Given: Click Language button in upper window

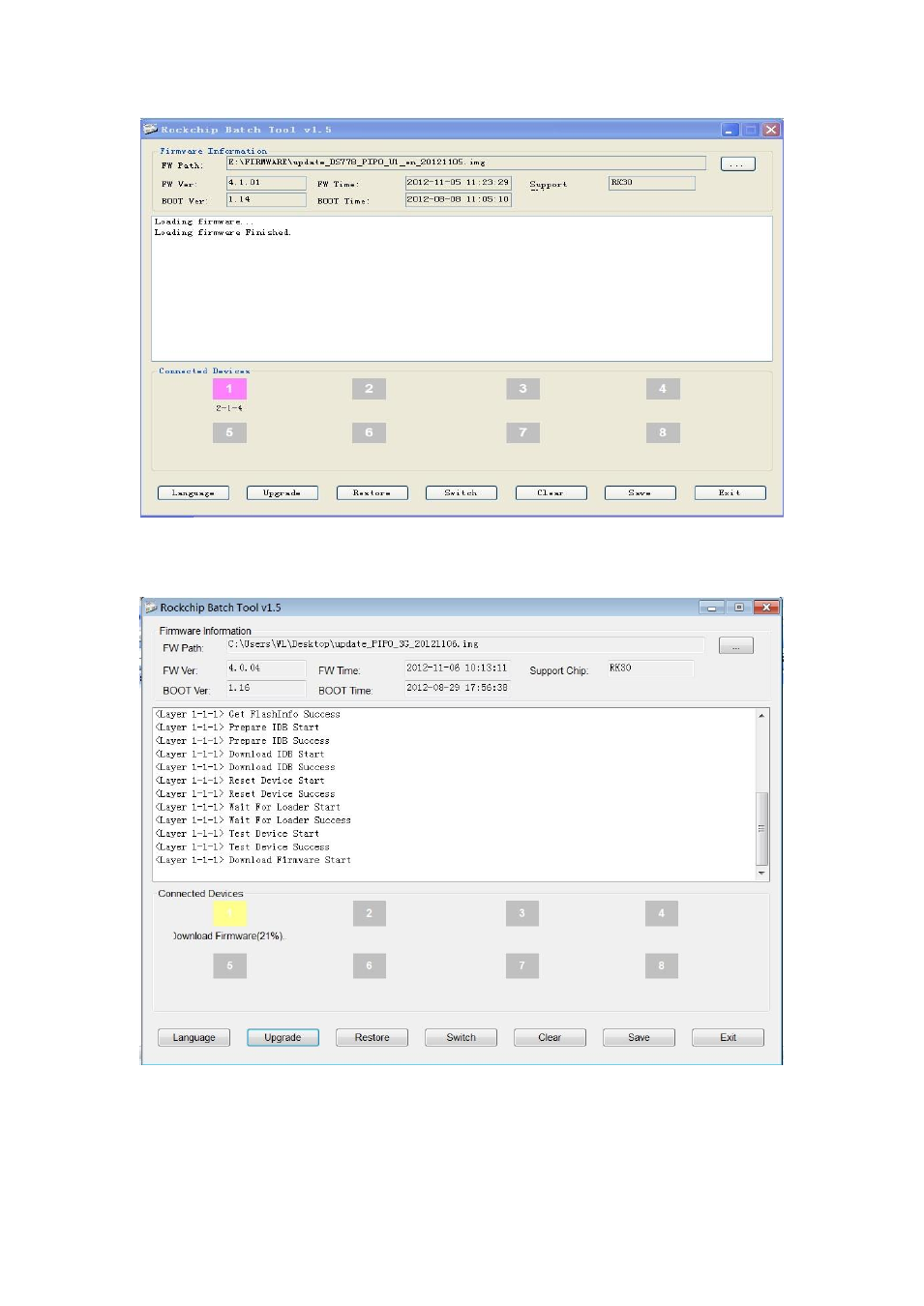Looking at the screenshot, I should click(194, 493).
